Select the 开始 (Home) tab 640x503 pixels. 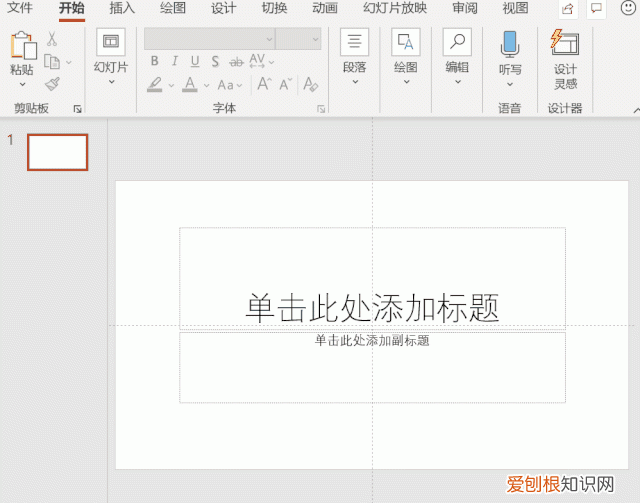pos(71,8)
